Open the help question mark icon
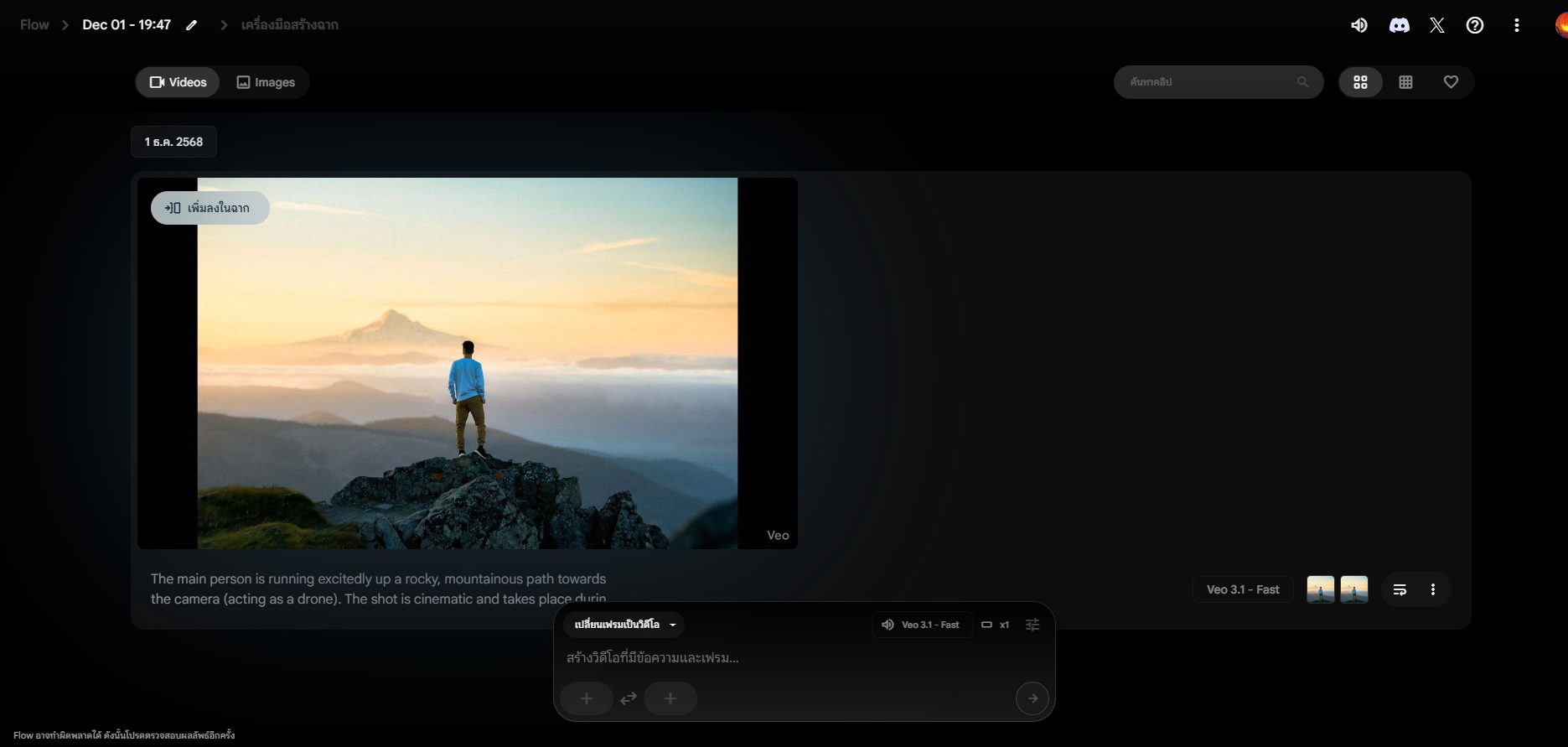This screenshot has height=747, width=1568. [x=1475, y=25]
